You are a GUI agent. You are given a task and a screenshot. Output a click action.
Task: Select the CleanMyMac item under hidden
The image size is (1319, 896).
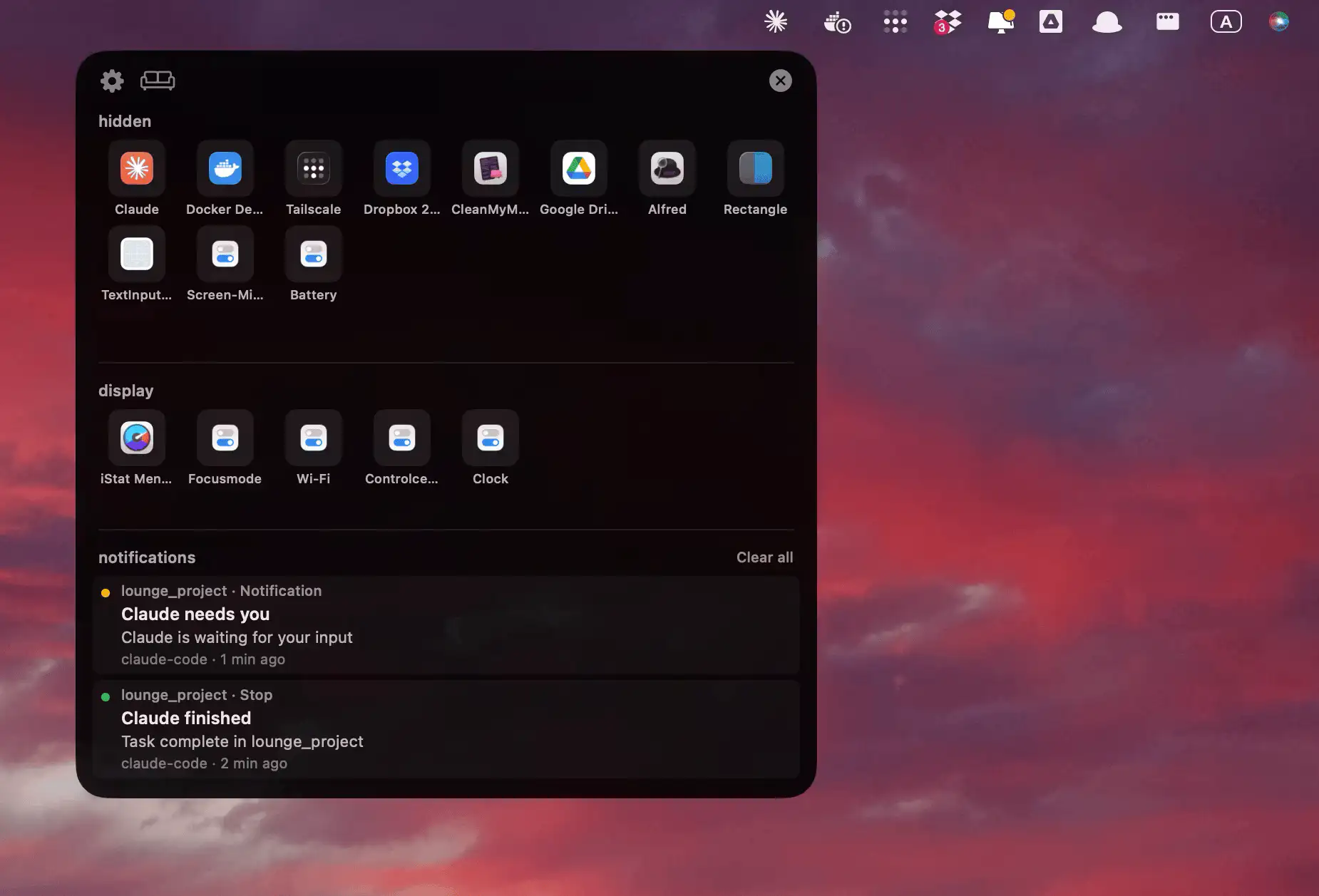coord(491,178)
